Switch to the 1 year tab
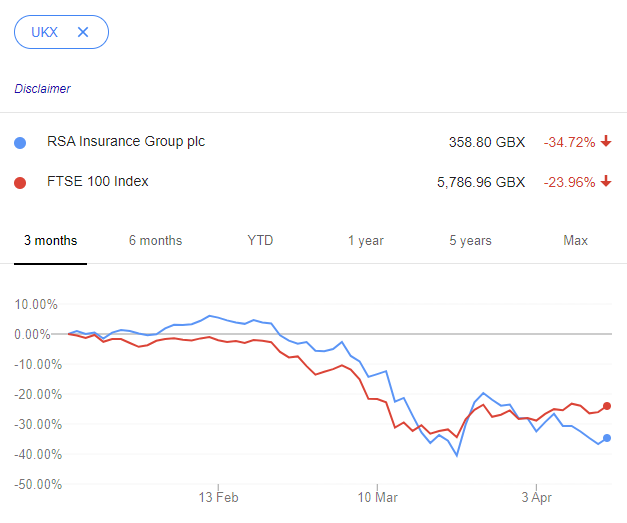Image resolution: width=627 pixels, height=523 pixels. click(366, 240)
